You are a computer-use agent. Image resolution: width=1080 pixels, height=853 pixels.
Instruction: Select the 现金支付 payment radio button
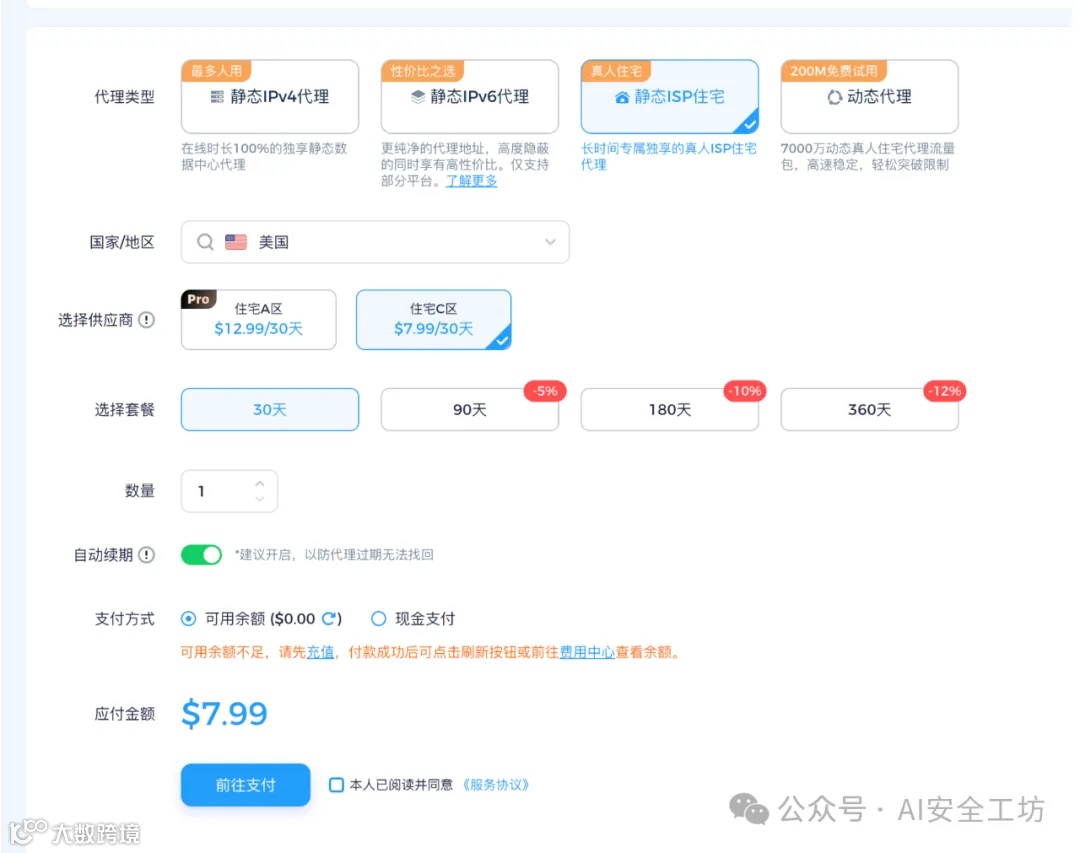click(378, 619)
